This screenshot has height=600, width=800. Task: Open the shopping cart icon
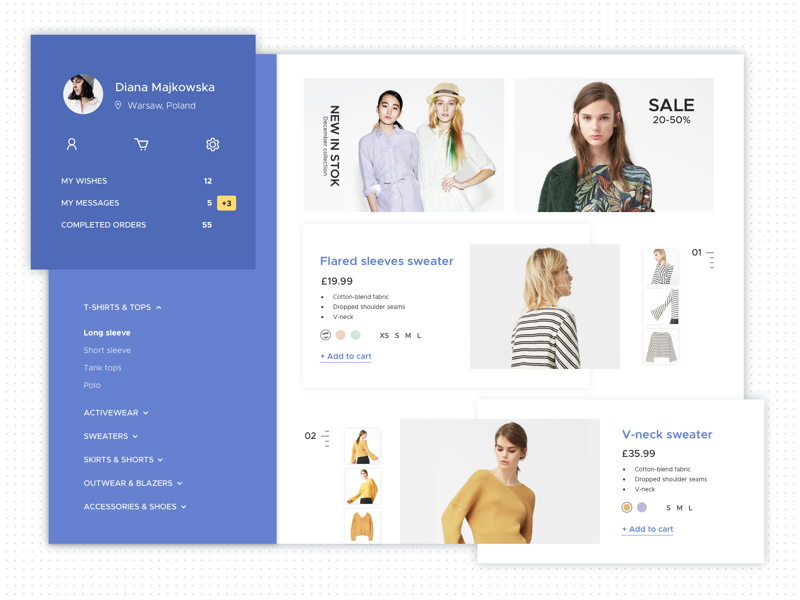click(x=141, y=144)
